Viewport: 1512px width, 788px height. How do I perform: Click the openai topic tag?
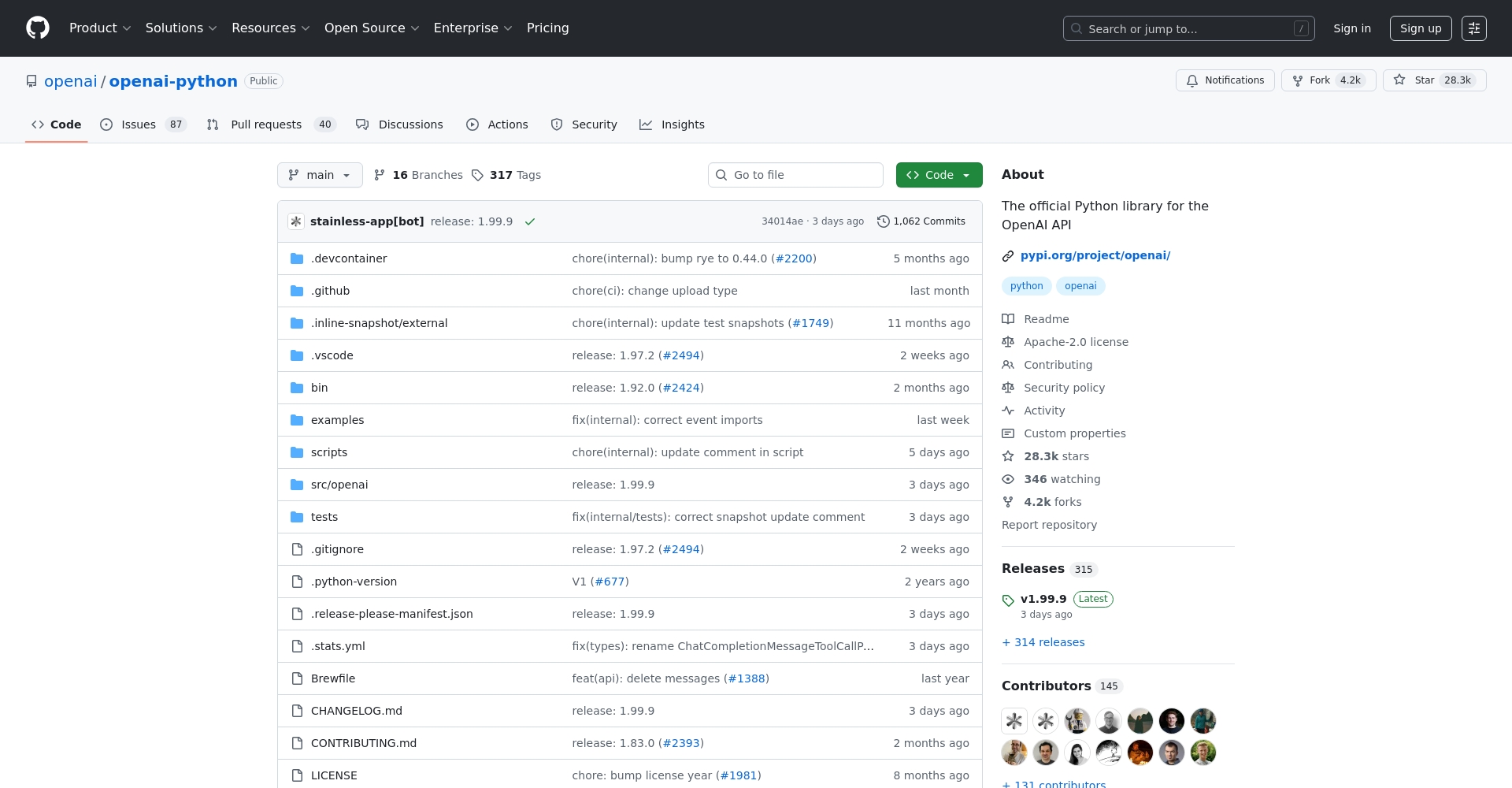(1080, 286)
